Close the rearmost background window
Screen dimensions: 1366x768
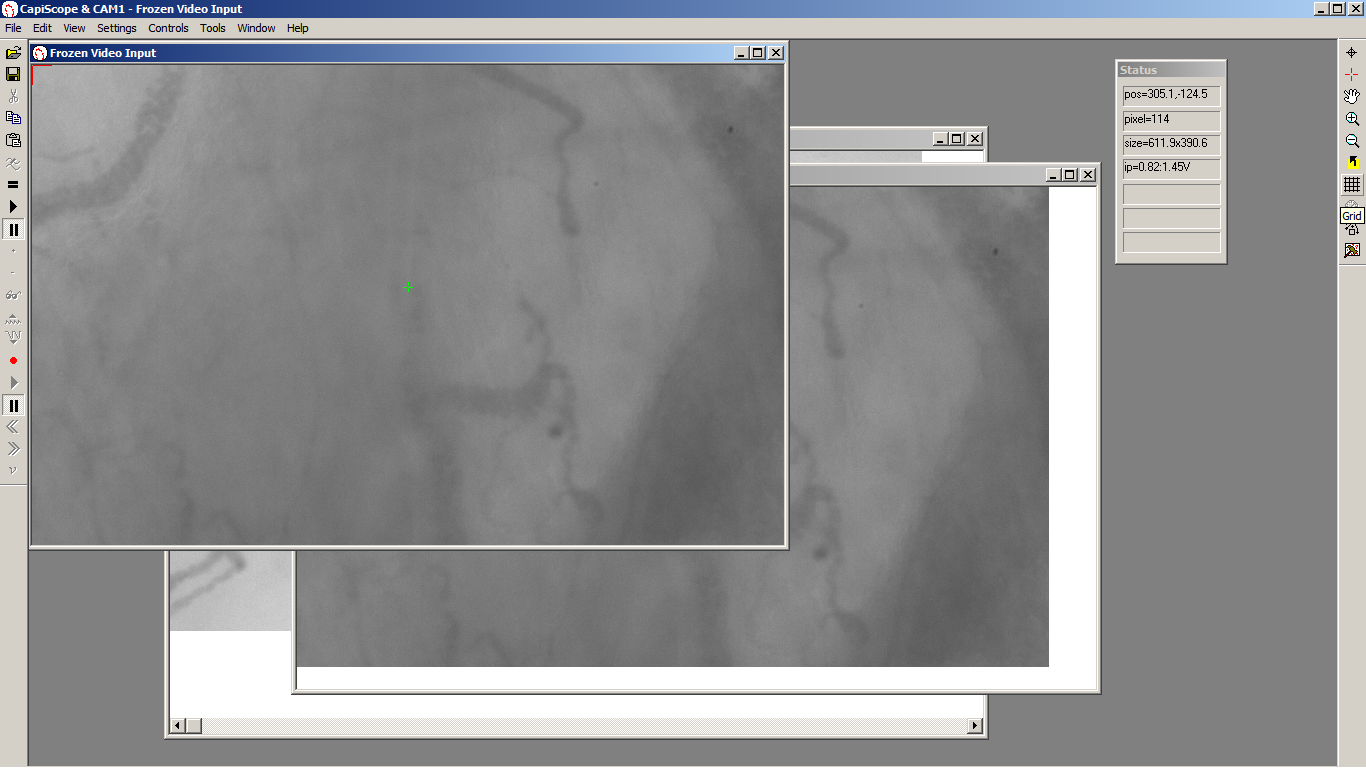click(x=976, y=139)
